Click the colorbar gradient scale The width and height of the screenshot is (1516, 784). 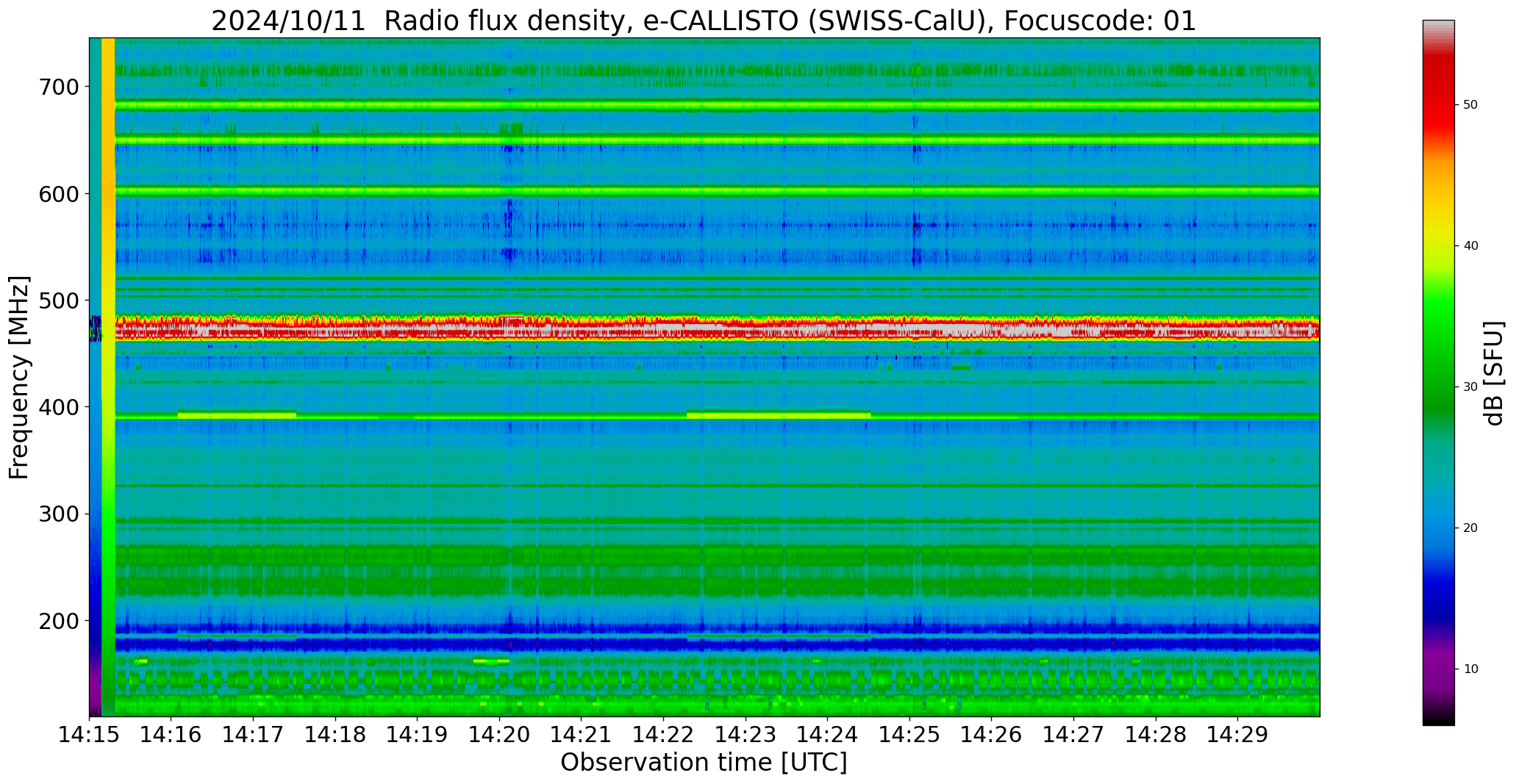point(1438,373)
